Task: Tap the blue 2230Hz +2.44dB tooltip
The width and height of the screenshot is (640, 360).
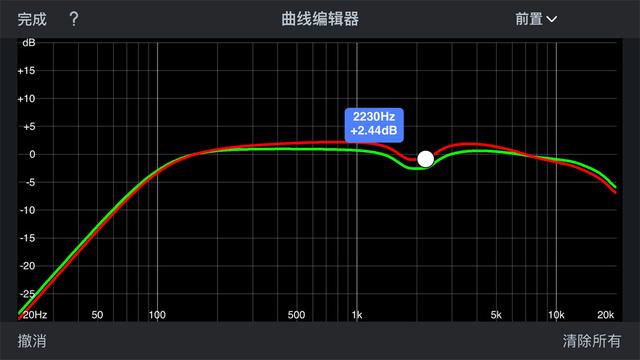Action: pos(374,125)
